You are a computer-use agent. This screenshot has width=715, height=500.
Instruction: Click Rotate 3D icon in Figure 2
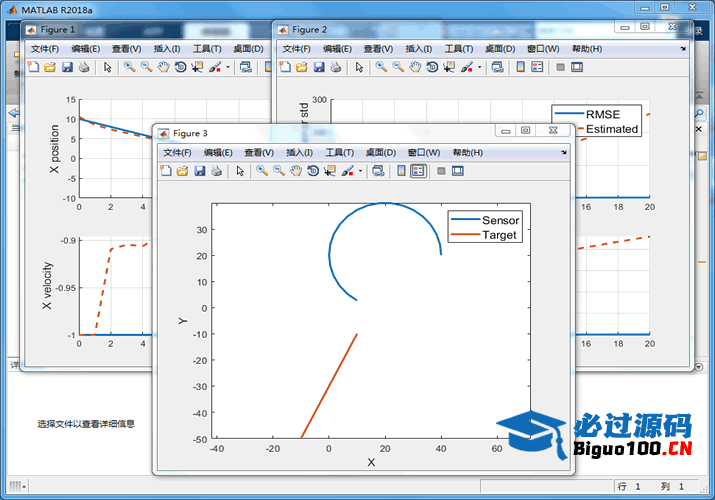pyautogui.click(x=432, y=67)
